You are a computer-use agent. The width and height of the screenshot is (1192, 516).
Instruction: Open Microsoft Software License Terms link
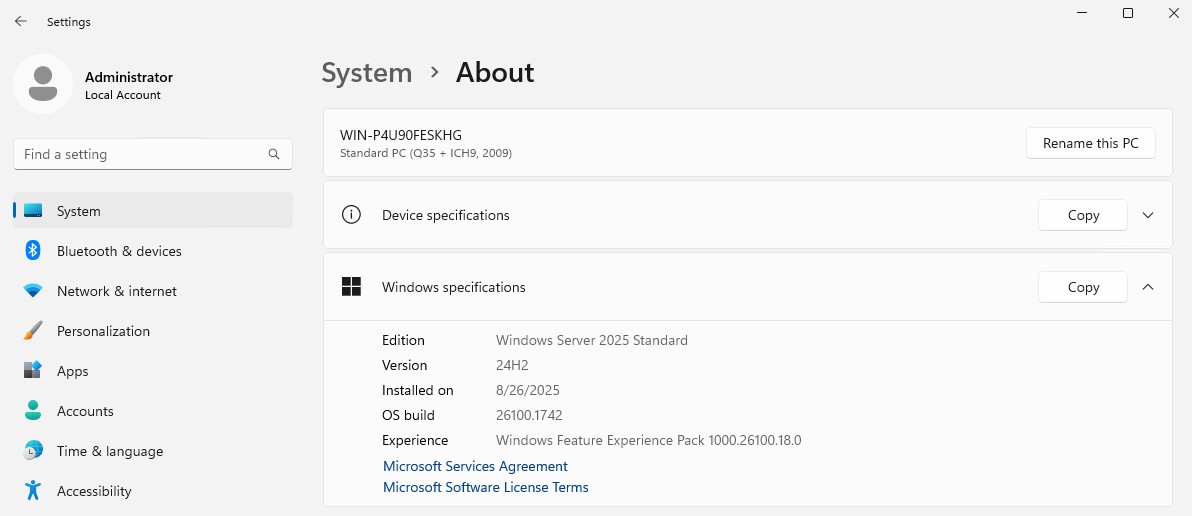pyautogui.click(x=486, y=487)
